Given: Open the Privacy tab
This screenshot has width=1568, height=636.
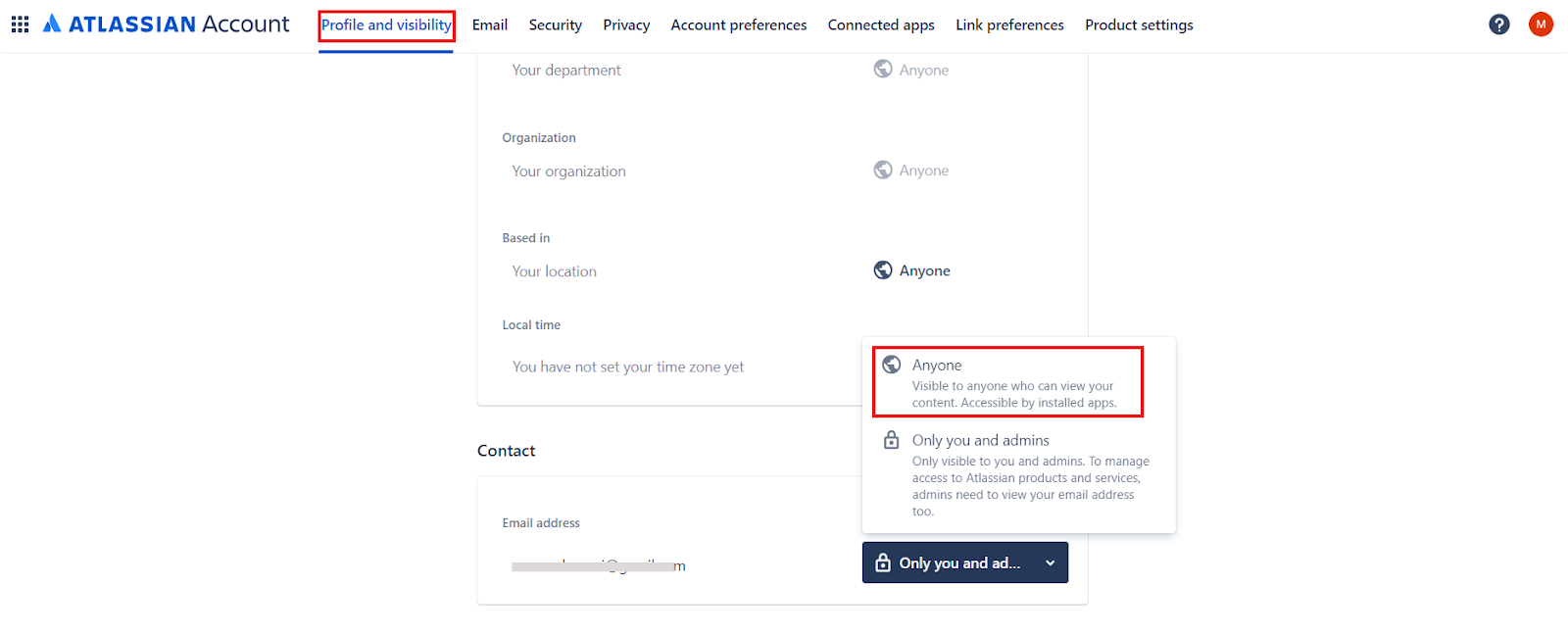Looking at the screenshot, I should pyautogui.click(x=626, y=25).
